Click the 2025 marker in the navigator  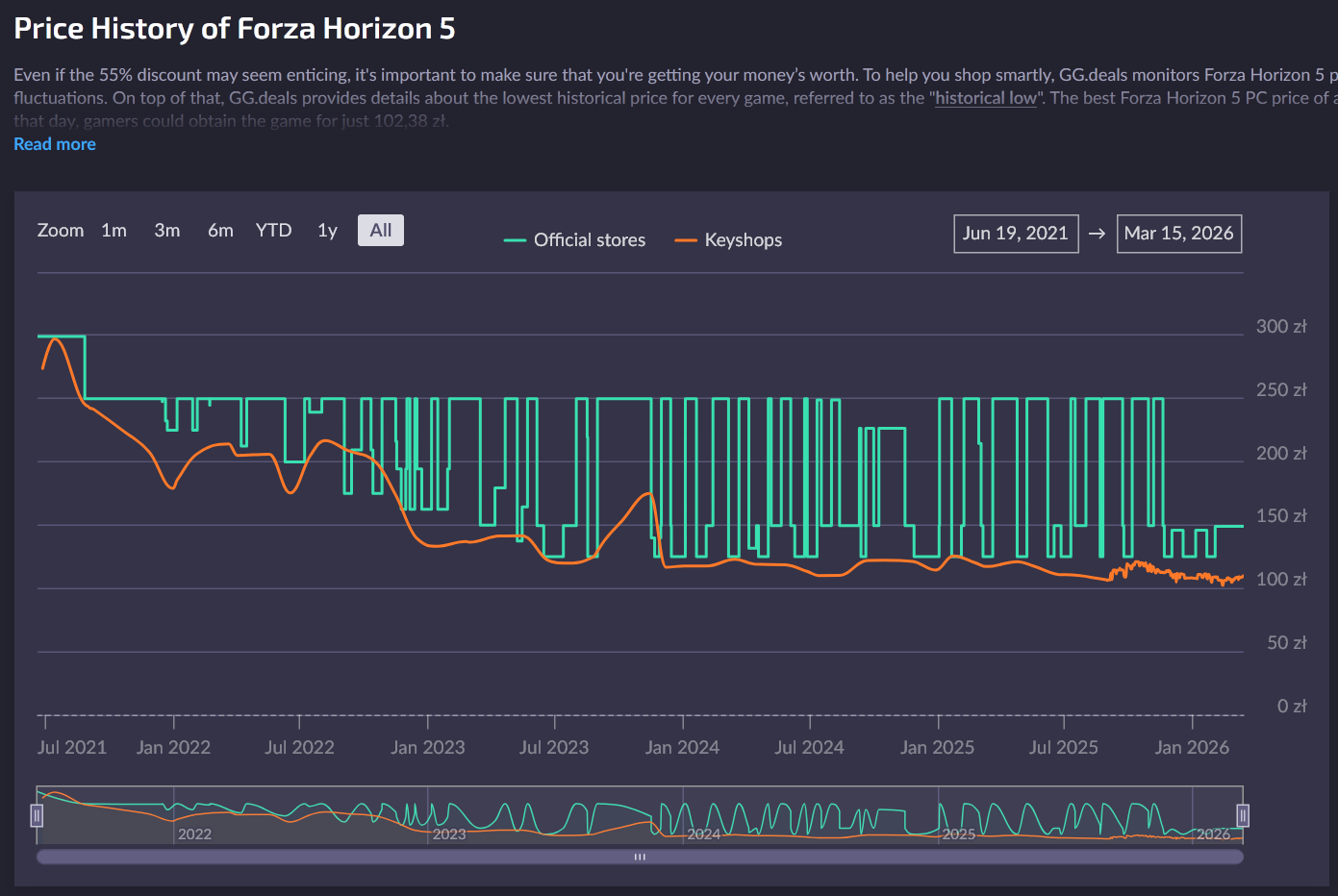(958, 834)
